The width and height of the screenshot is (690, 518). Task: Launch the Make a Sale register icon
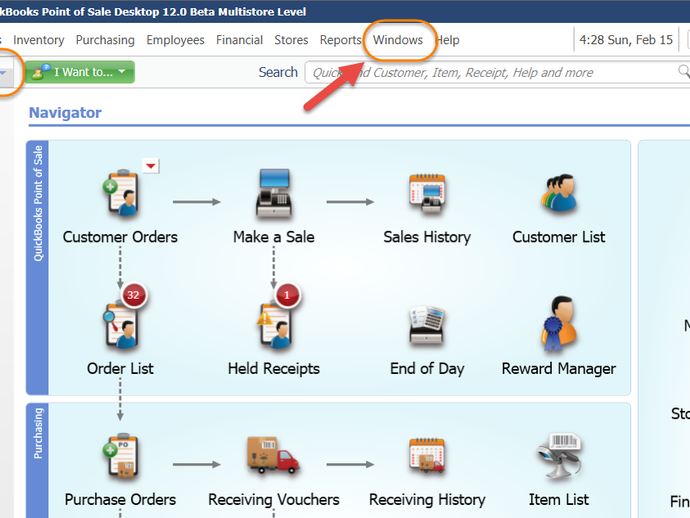tap(274, 193)
